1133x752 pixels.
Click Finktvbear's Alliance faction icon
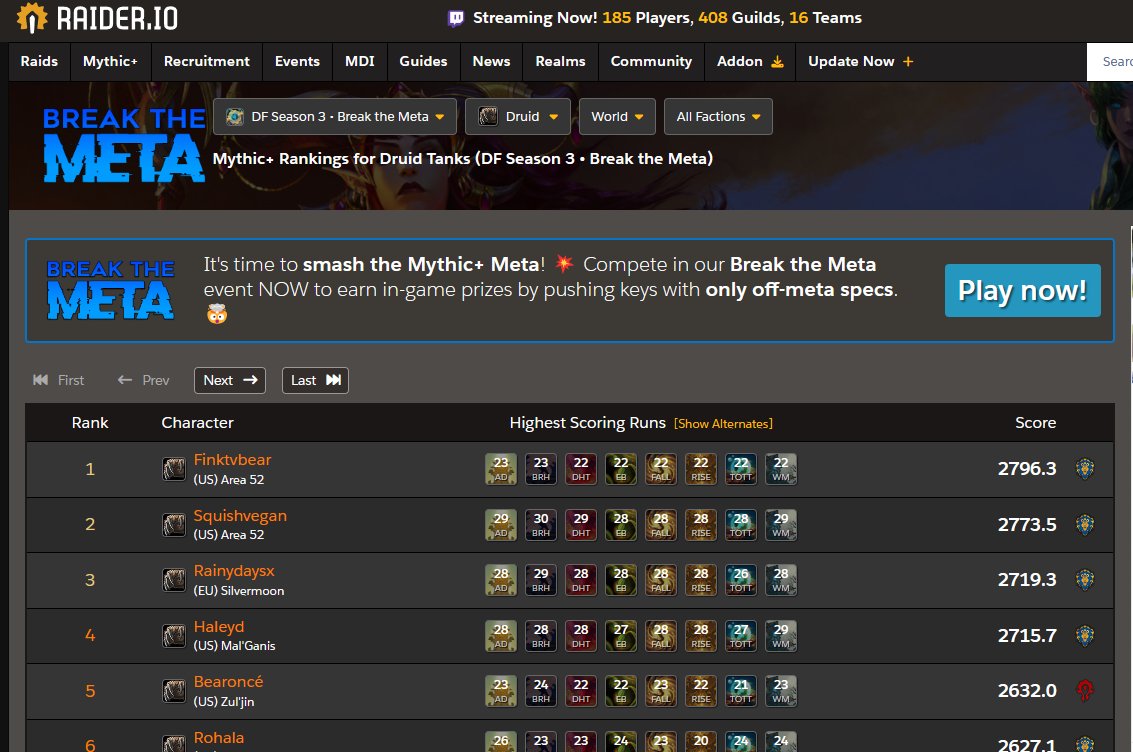point(1085,469)
